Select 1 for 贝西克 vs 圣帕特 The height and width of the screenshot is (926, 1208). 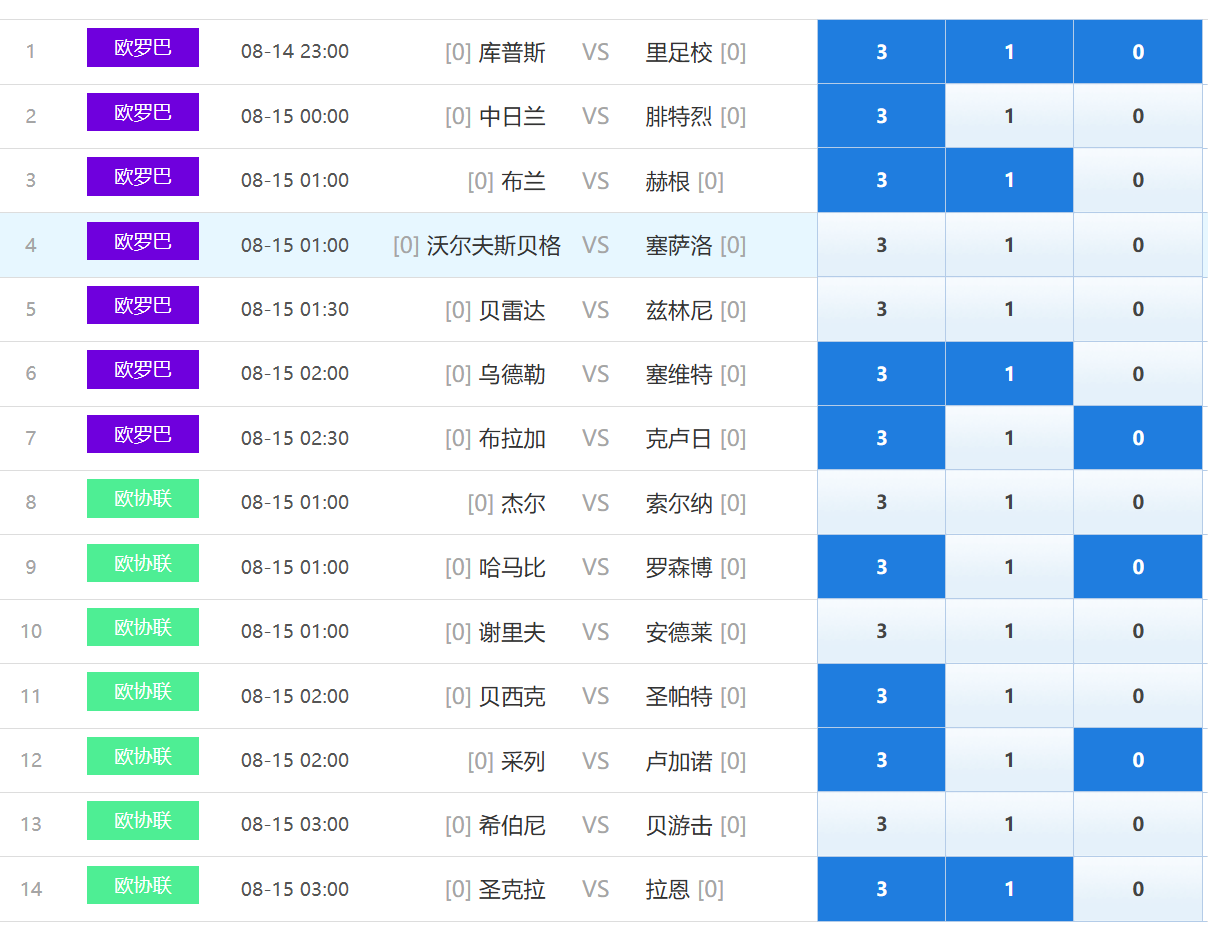coord(1009,696)
